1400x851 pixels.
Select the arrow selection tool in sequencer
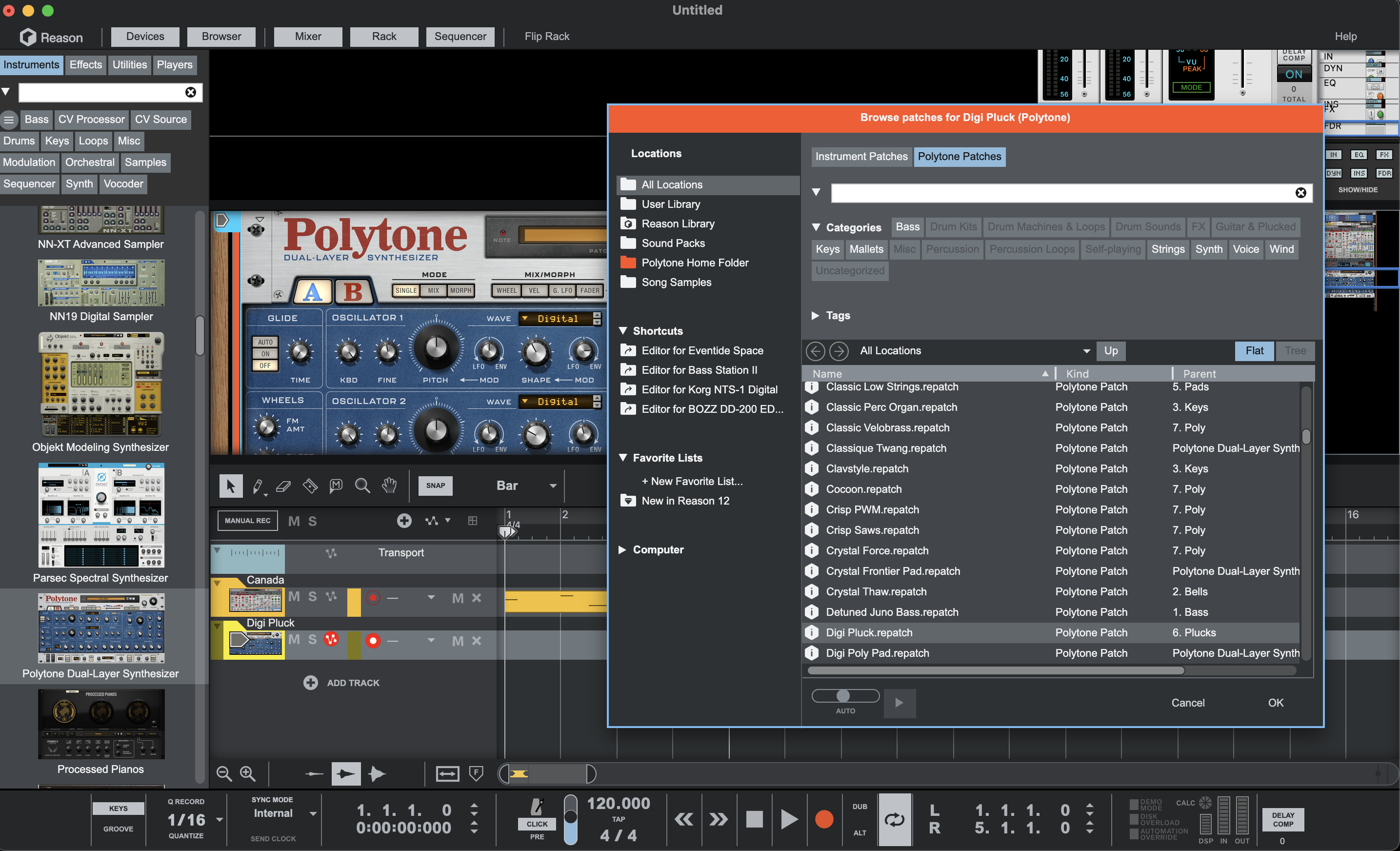tap(231, 486)
